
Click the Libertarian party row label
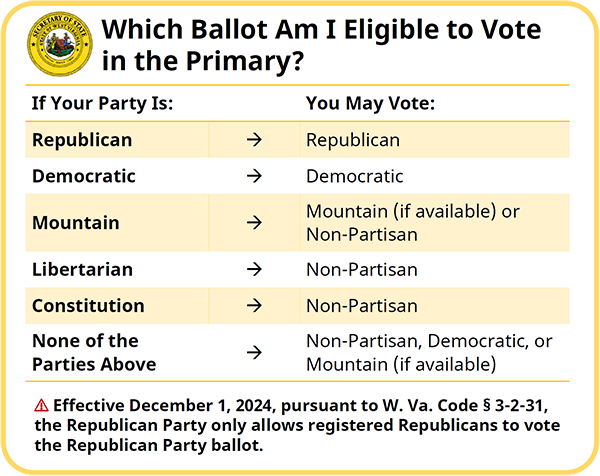point(82,269)
